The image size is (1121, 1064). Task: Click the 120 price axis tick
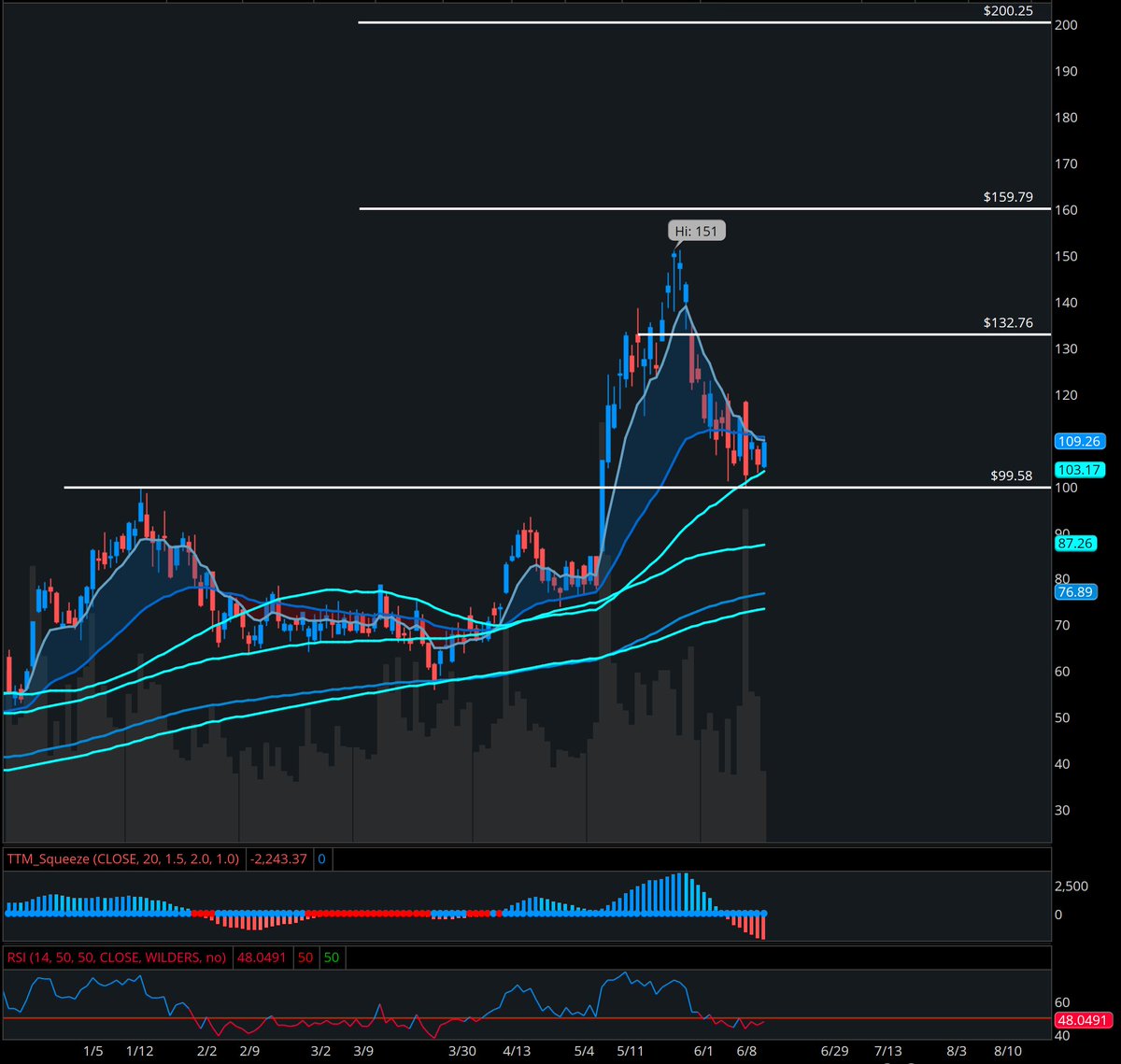point(1067,395)
